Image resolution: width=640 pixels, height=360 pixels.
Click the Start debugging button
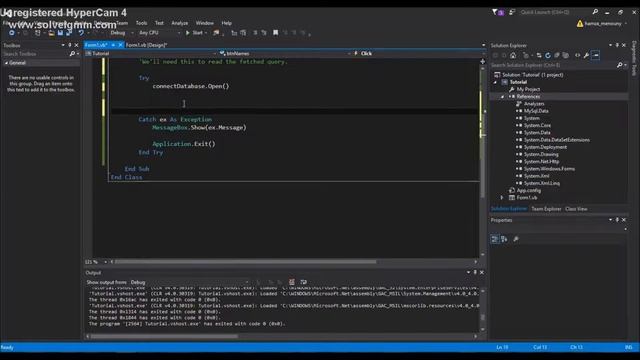pyautogui.click(x=194, y=33)
